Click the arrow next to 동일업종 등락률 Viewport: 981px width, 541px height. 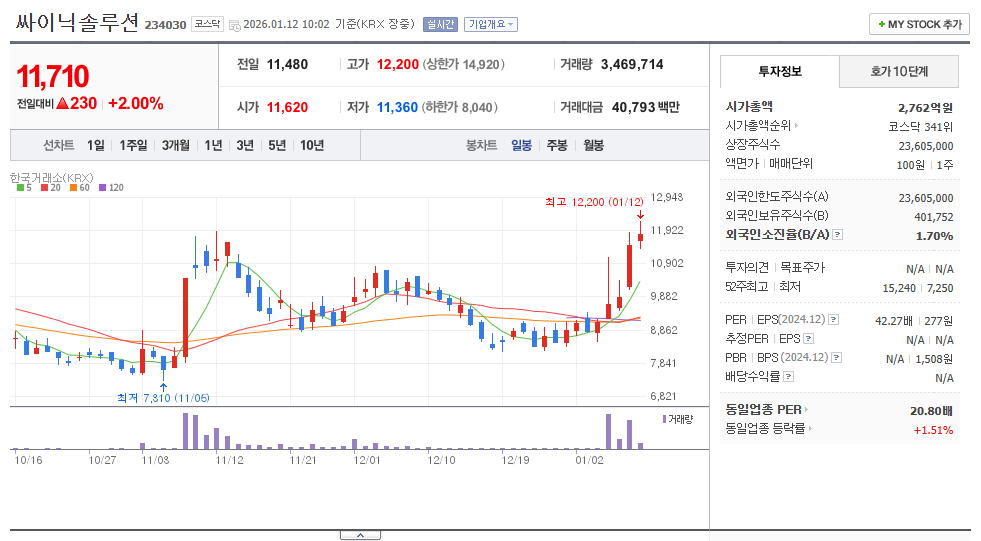(x=810, y=428)
